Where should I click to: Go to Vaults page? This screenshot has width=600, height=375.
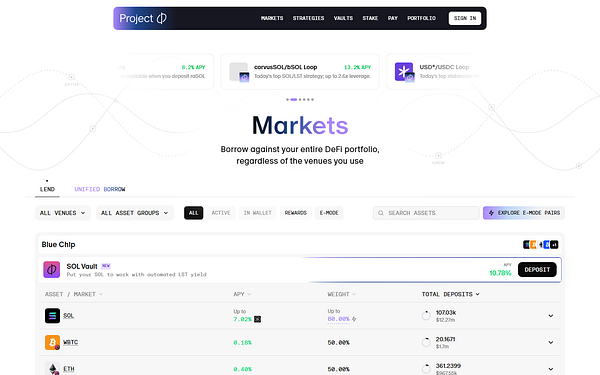click(x=343, y=18)
